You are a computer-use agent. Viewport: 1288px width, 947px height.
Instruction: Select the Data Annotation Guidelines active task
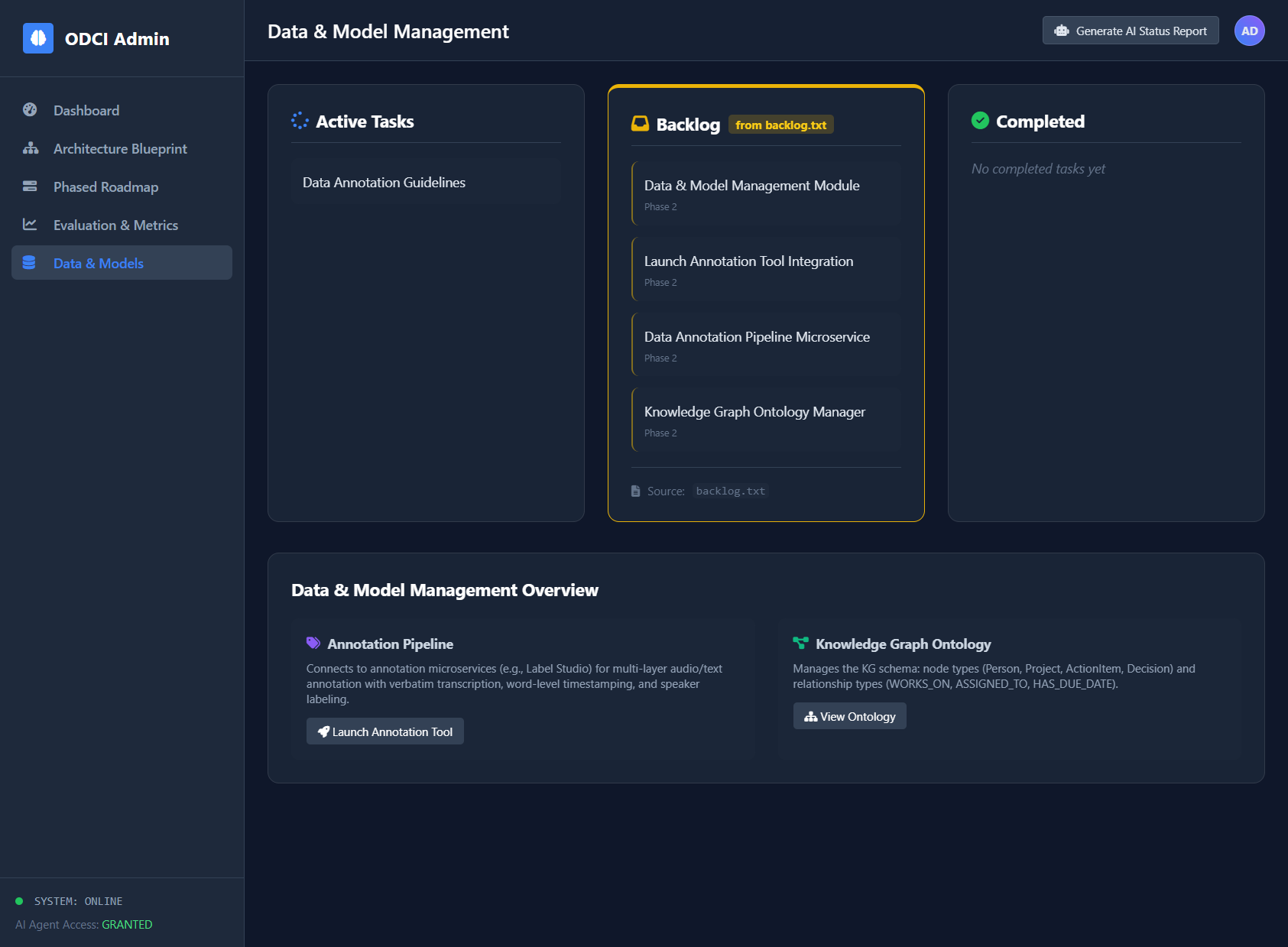(426, 183)
